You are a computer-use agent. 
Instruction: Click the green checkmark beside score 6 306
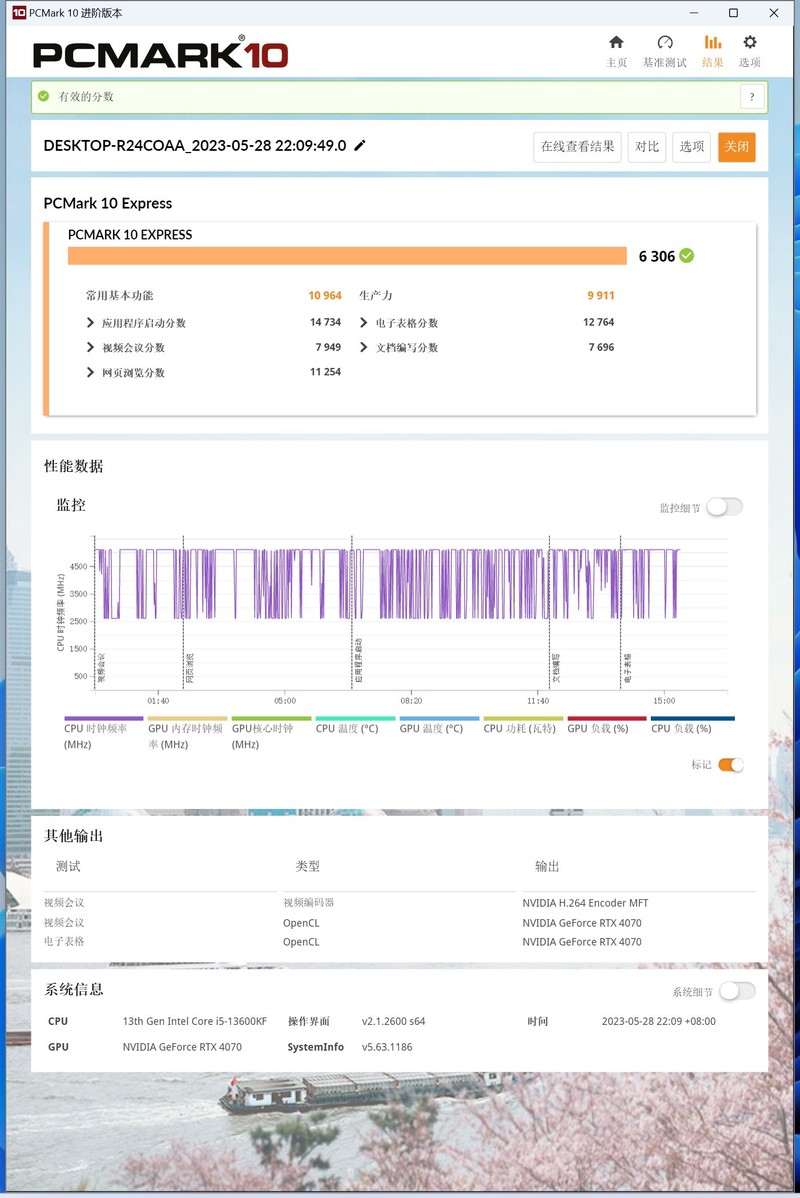(x=685, y=256)
